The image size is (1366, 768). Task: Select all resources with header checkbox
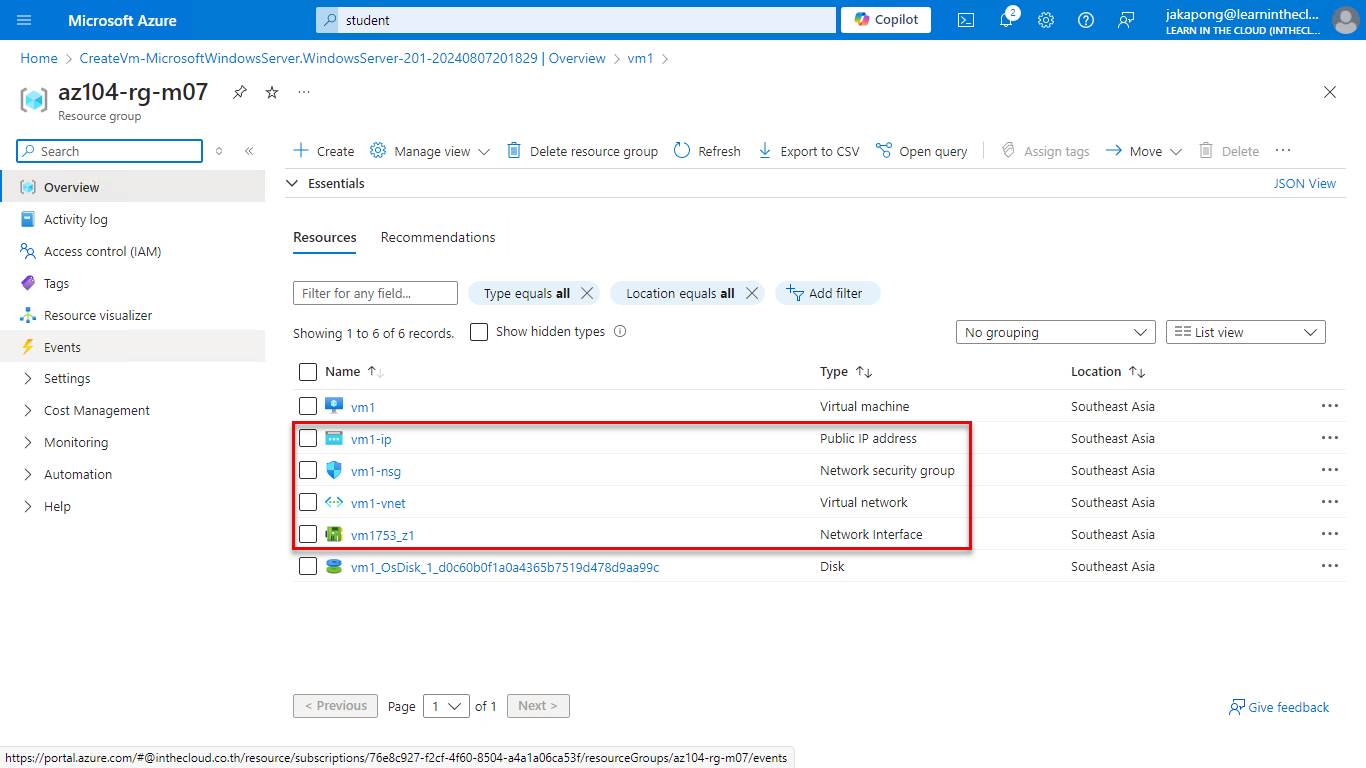[308, 372]
